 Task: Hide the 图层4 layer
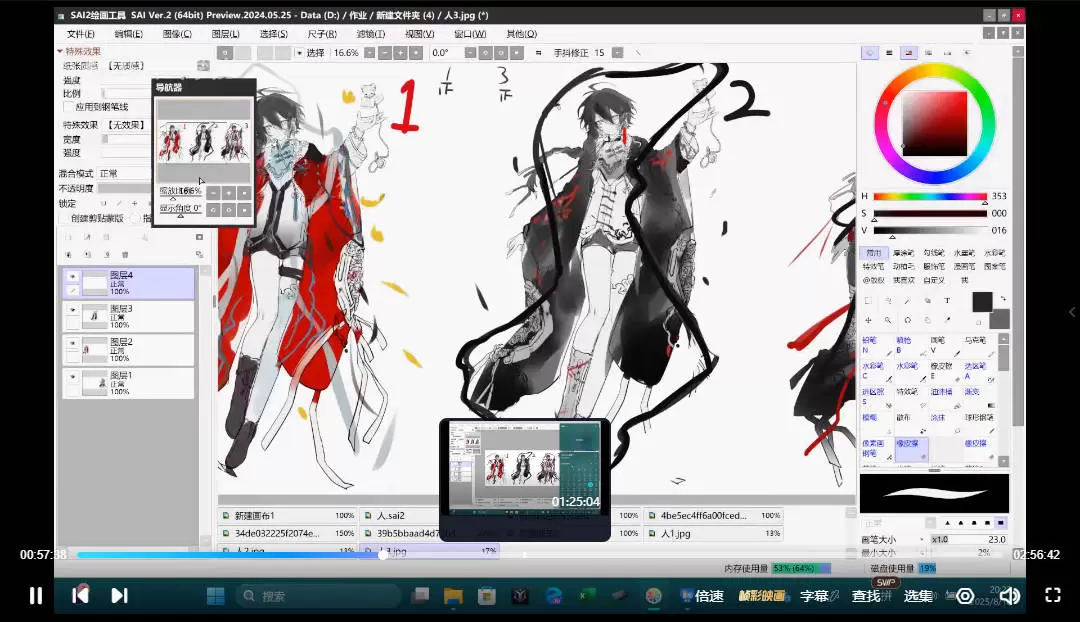point(72,277)
